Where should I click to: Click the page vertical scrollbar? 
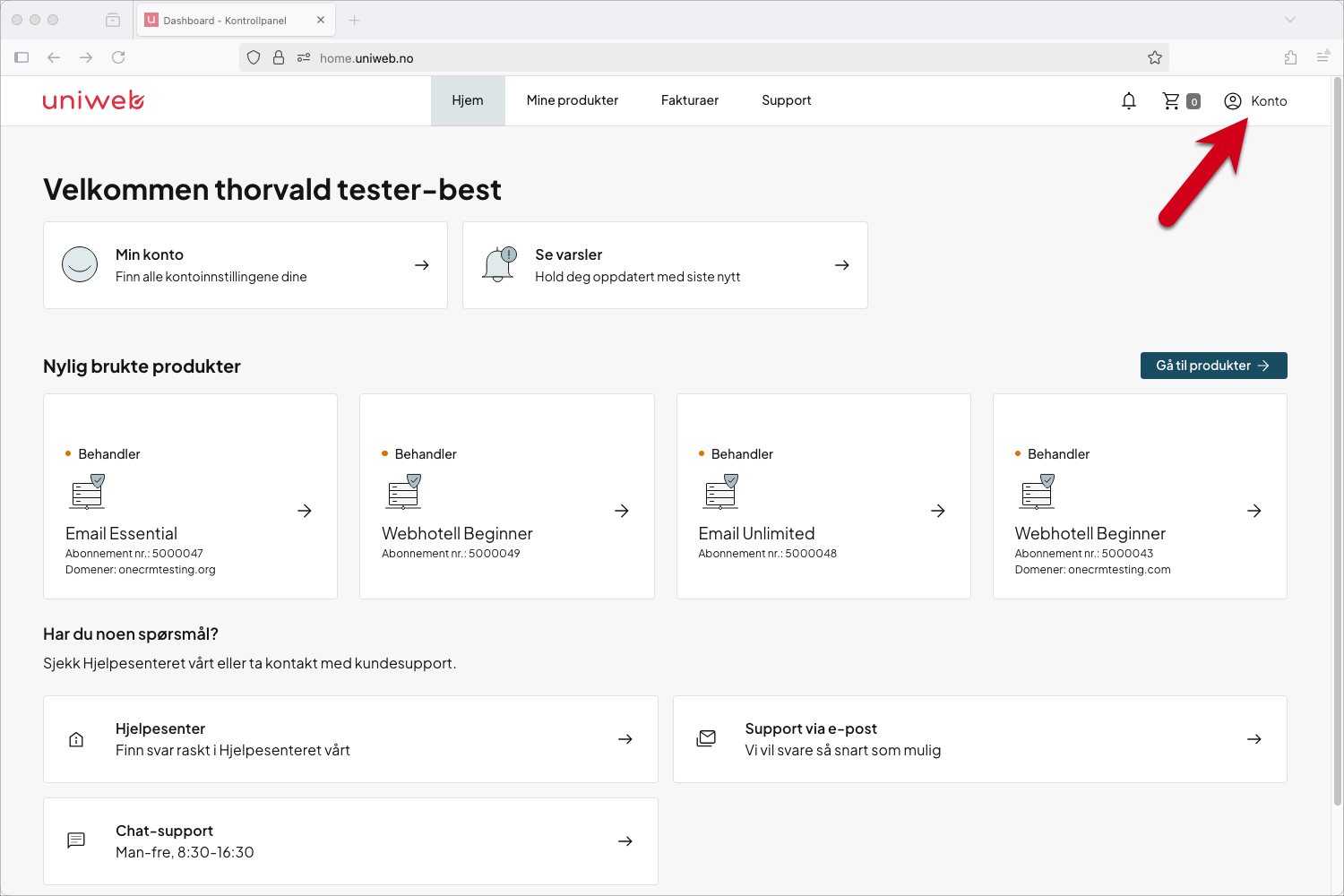tap(1338, 441)
